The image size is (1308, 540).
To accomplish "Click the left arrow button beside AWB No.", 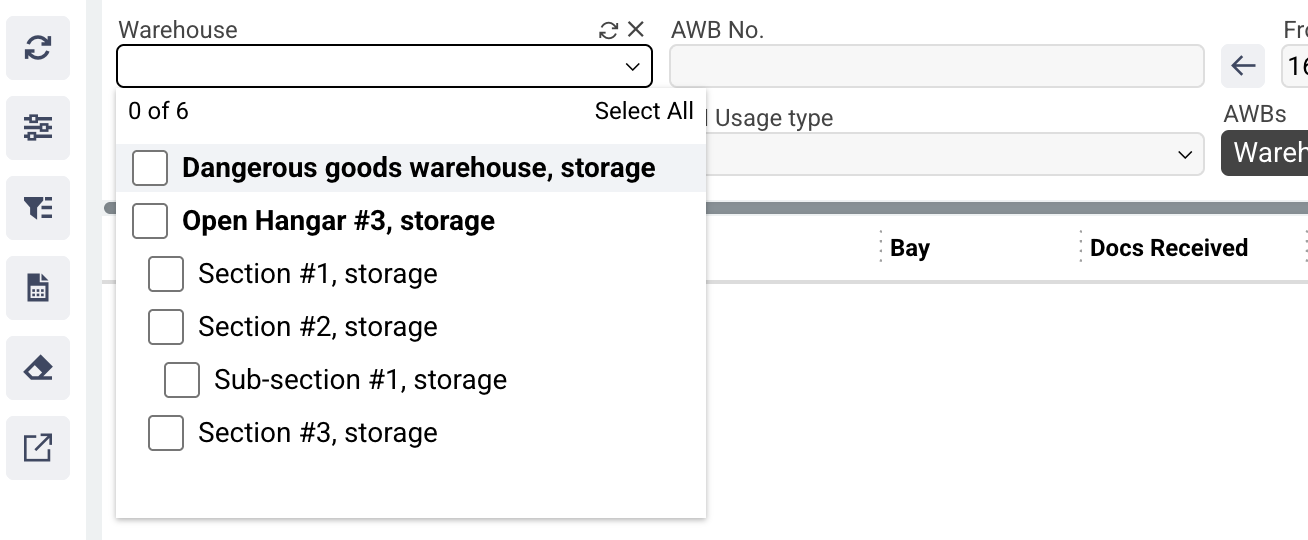I will [1243, 67].
